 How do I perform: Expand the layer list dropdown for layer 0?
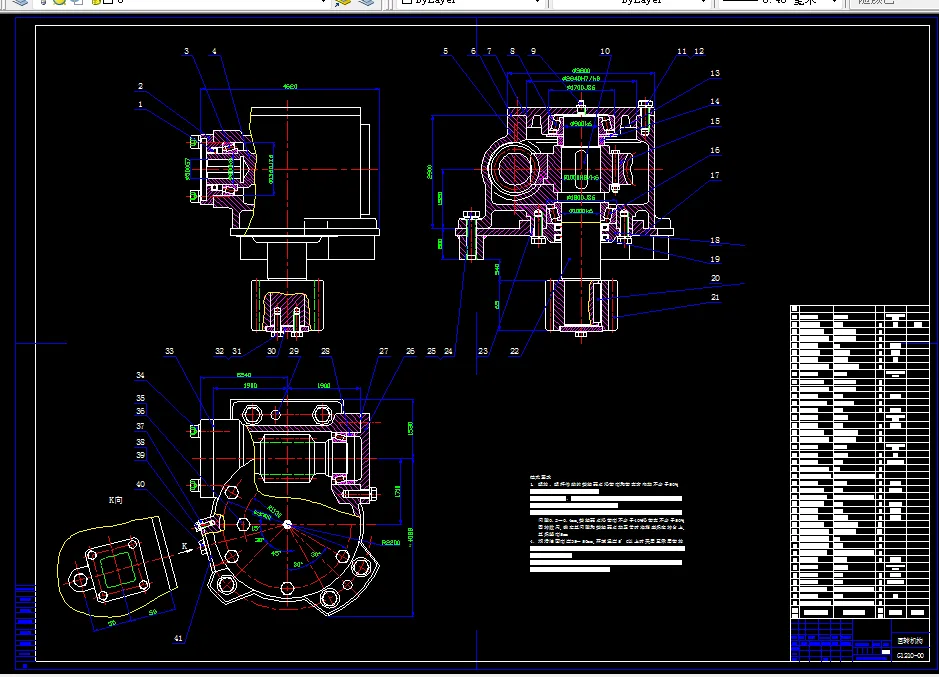point(323,2)
